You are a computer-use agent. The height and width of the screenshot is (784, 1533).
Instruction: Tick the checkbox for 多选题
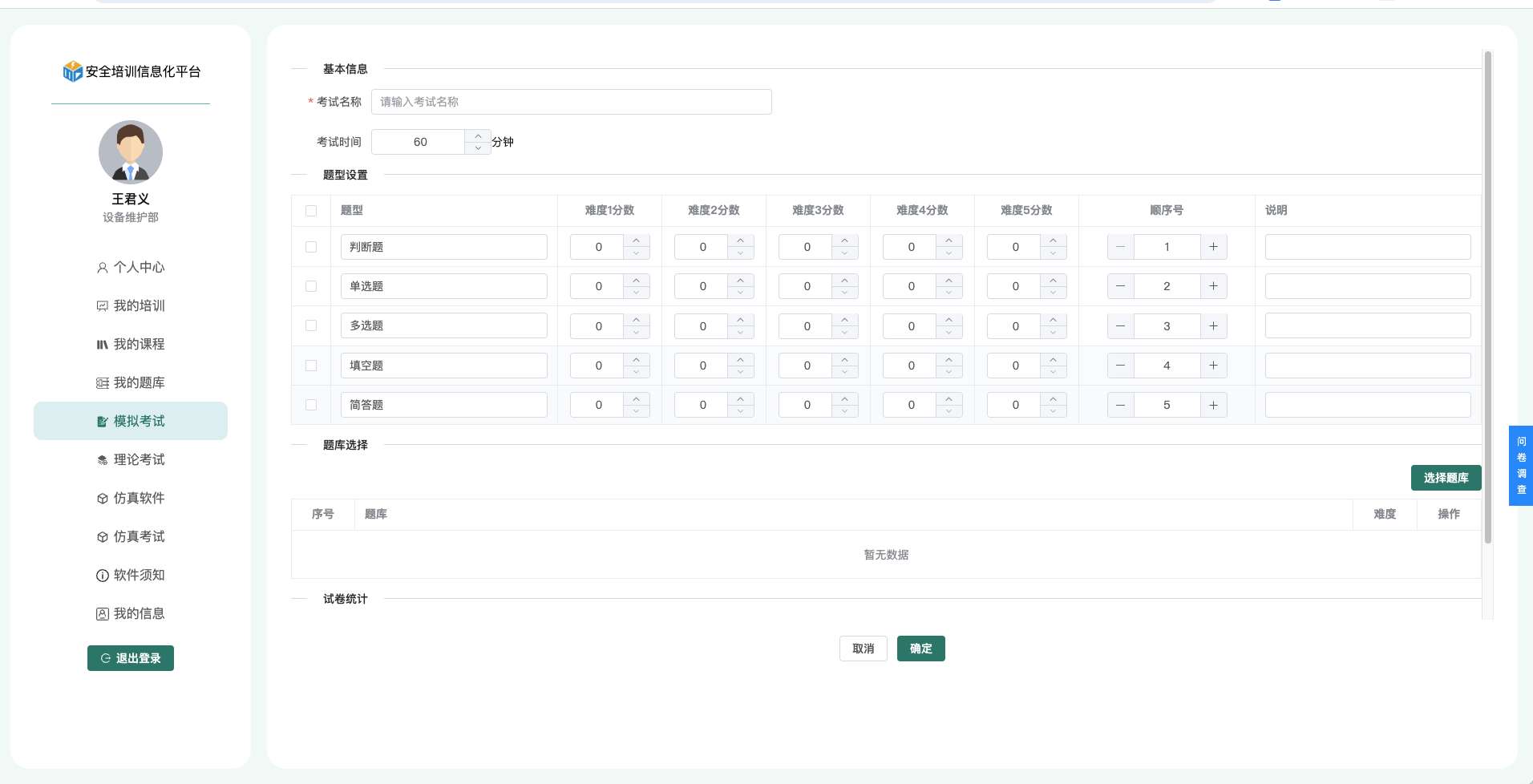[x=311, y=325]
